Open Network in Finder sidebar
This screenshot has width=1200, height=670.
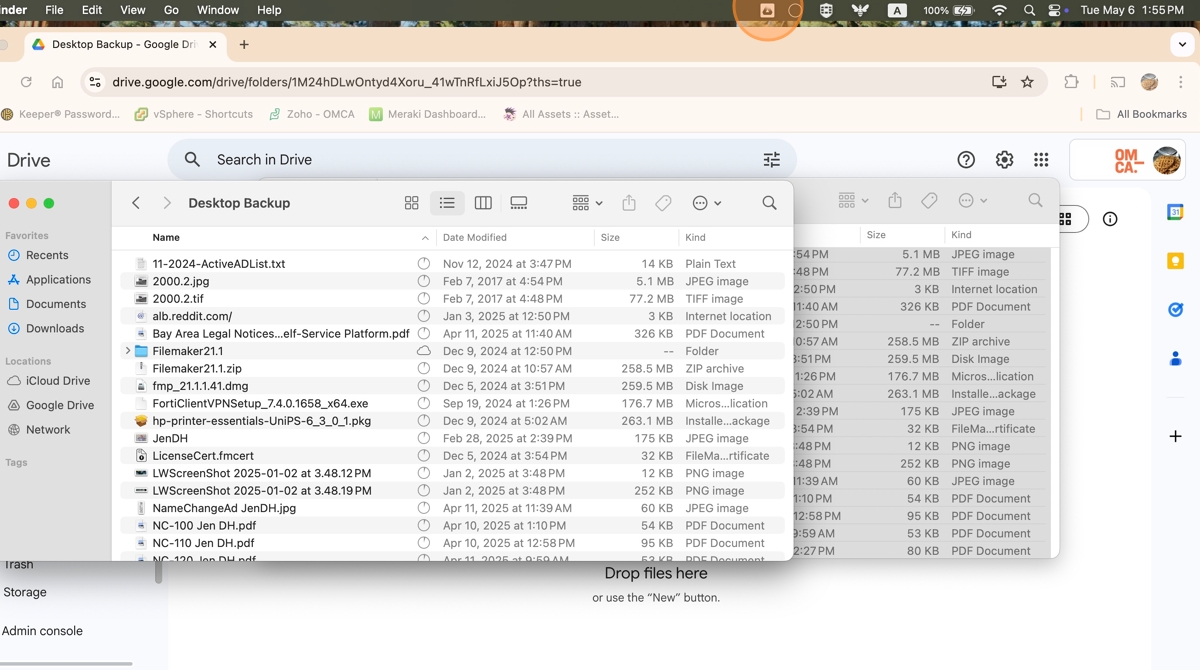(x=48, y=430)
